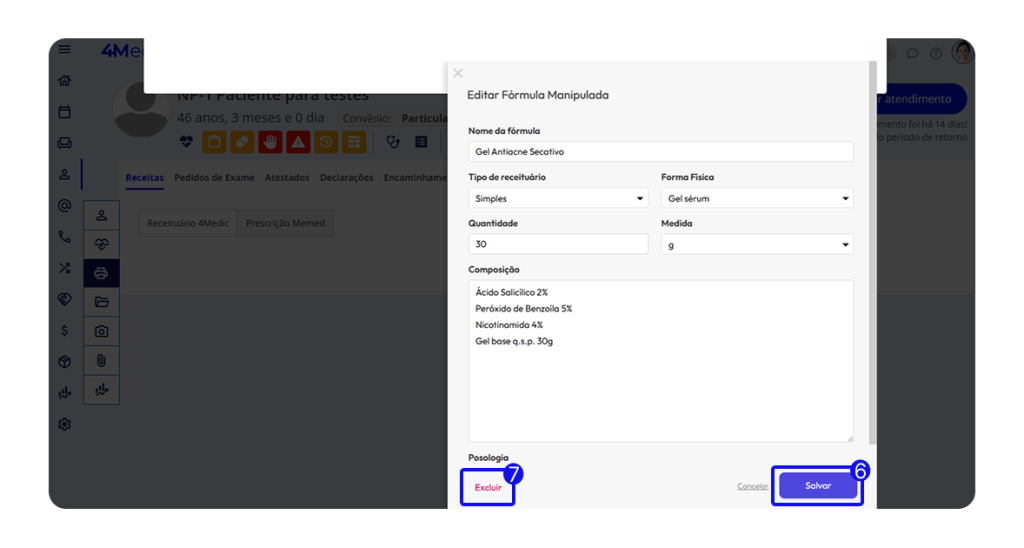
Task: Click the phone icon in the sidebar
Action: (x=64, y=237)
